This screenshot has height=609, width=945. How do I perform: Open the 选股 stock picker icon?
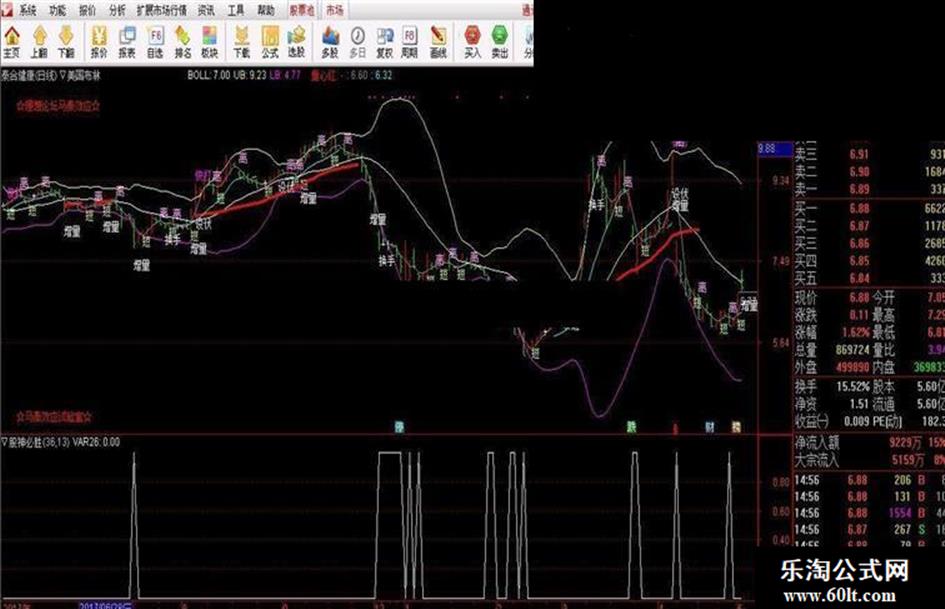click(x=297, y=42)
